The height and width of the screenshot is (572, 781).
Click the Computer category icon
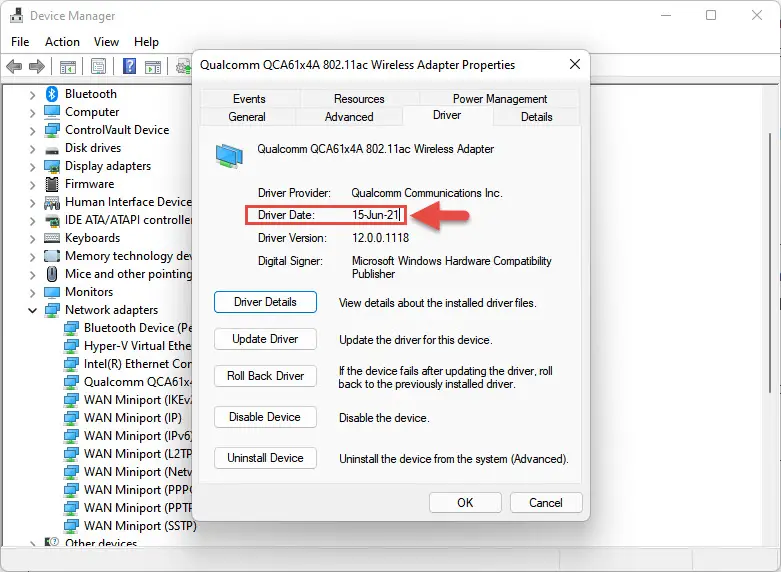tap(52, 112)
